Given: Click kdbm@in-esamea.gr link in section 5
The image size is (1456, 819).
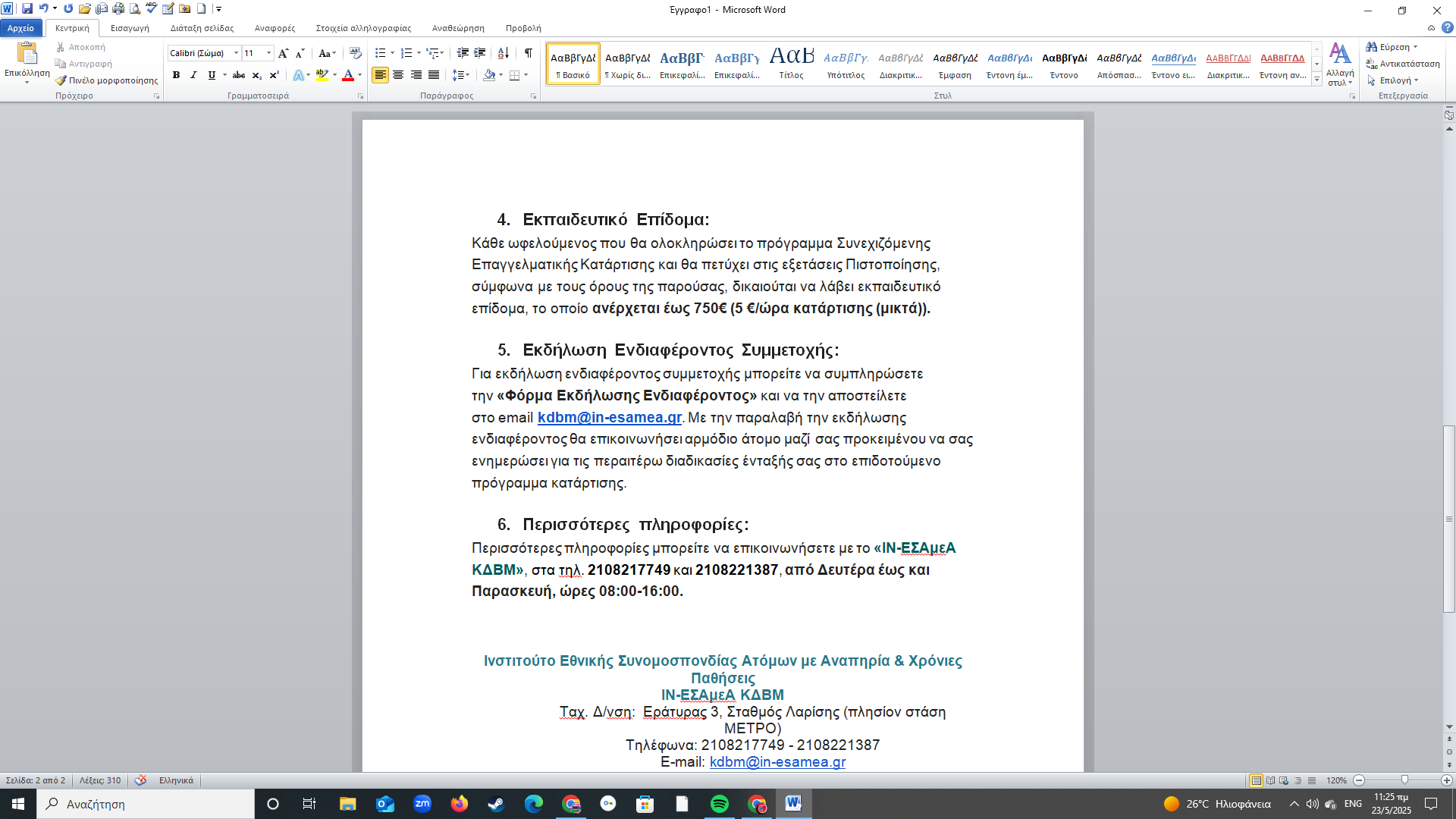Looking at the screenshot, I should 610,418.
